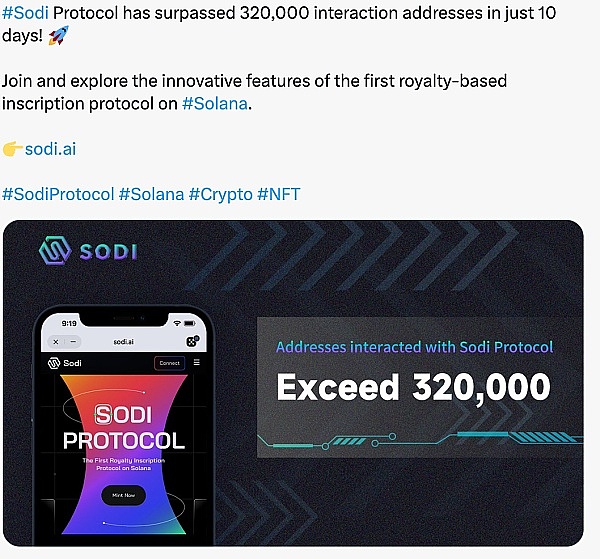Open #Solana hashtag in the hashtag row
The width and height of the screenshot is (600, 559).
pyautogui.click(x=151, y=194)
